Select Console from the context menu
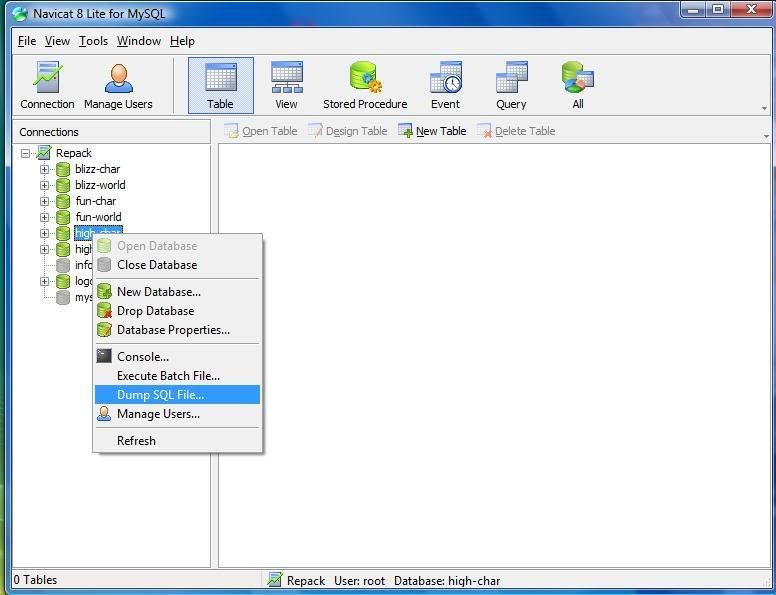This screenshot has height=595, width=776. (x=177, y=357)
